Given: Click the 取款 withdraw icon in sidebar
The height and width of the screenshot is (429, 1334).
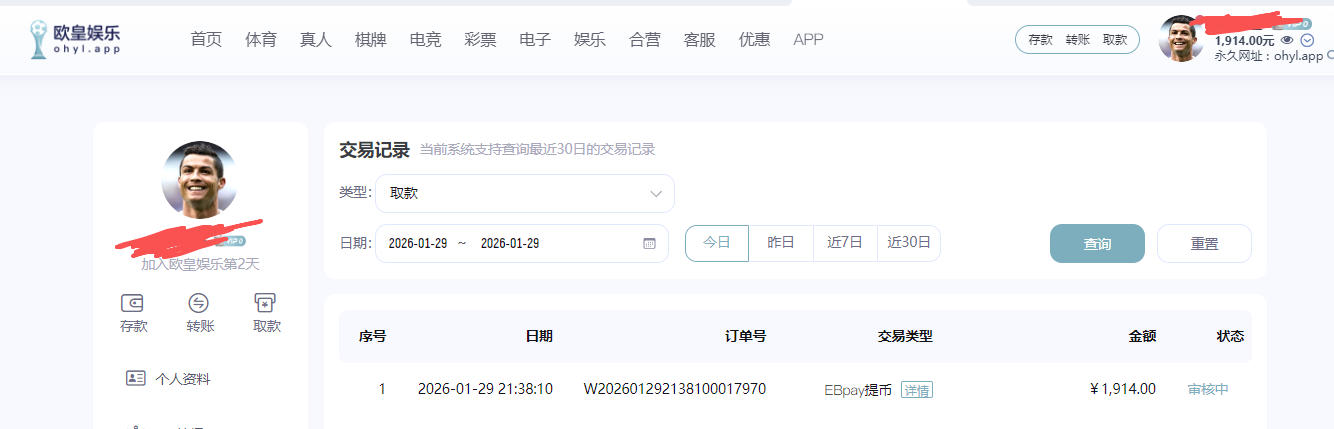Looking at the screenshot, I should click(265, 303).
